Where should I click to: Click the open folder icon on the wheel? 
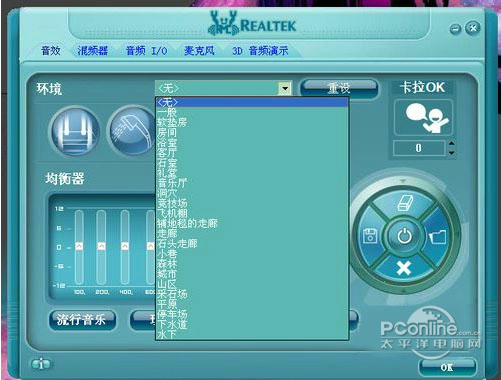click(x=438, y=237)
